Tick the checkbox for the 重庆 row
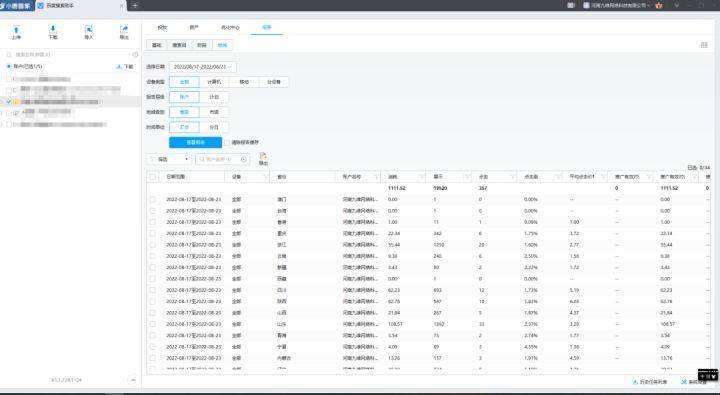Viewport: 720px width, 395px height. [152, 234]
